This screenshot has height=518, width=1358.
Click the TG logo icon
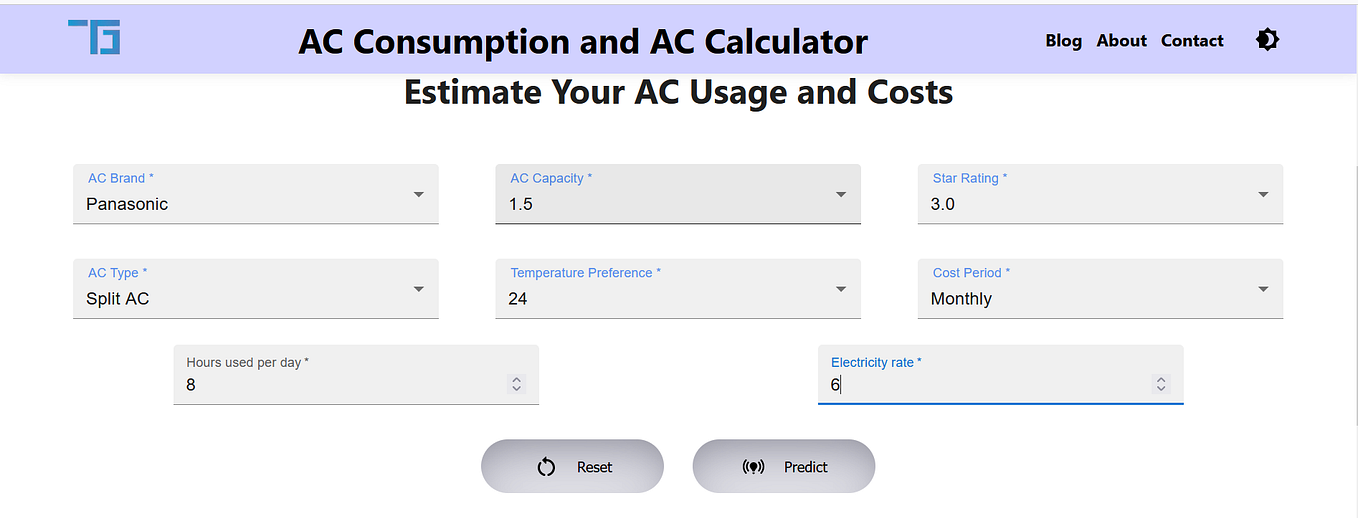(x=95, y=37)
